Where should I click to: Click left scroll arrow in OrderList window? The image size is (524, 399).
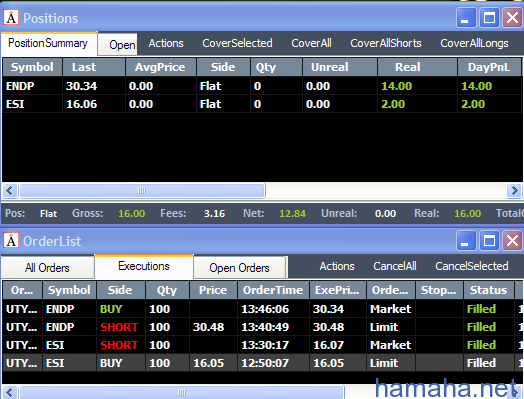pos(10,392)
